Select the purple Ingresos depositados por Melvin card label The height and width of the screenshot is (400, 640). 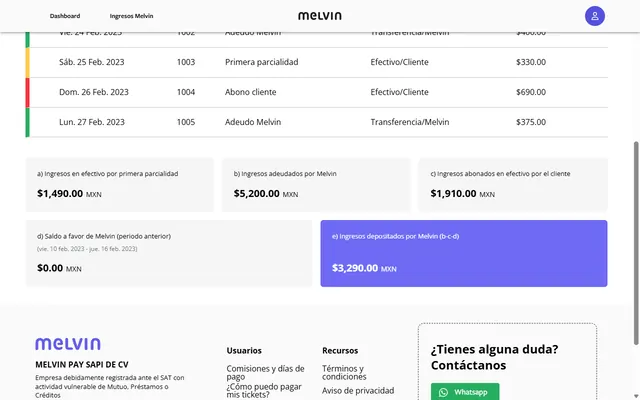click(x=395, y=236)
